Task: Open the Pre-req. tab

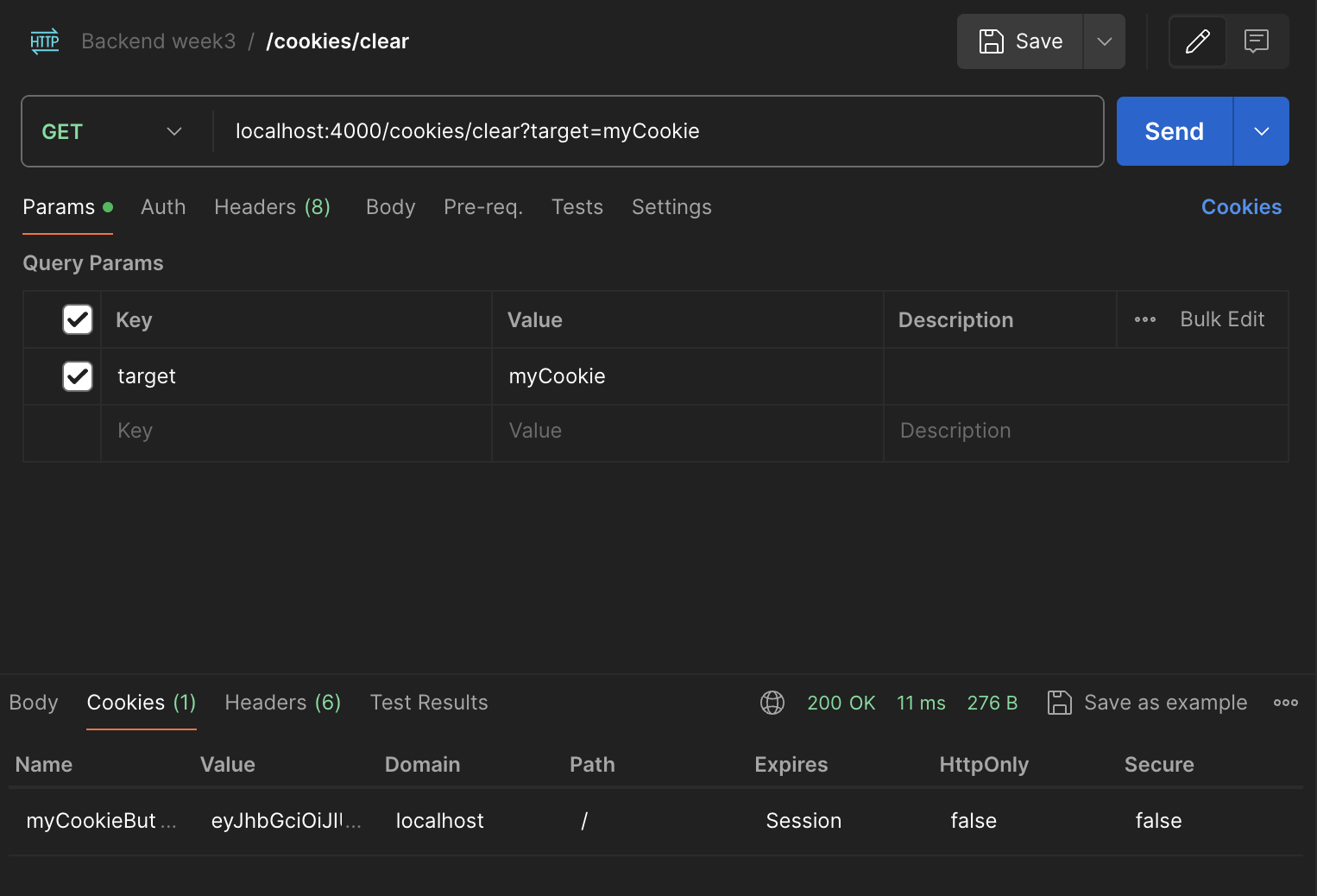Action: coord(483,207)
